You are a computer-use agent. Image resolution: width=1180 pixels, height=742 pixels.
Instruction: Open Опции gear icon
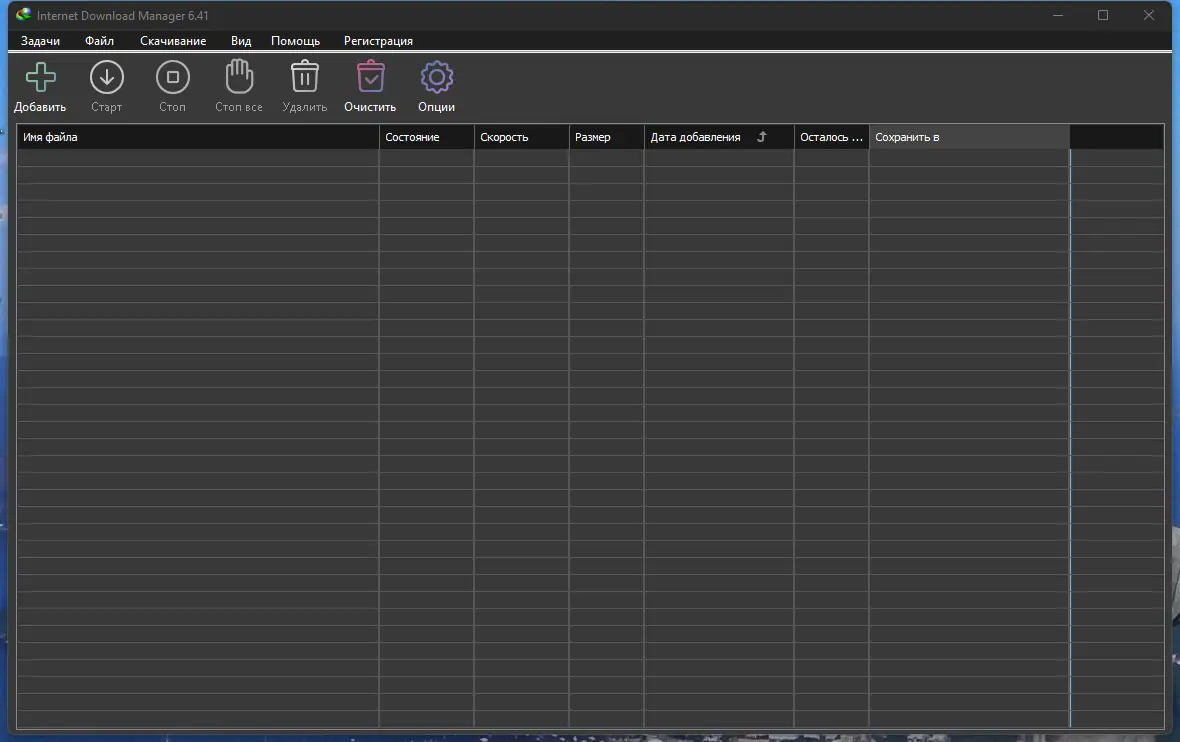click(x=436, y=77)
